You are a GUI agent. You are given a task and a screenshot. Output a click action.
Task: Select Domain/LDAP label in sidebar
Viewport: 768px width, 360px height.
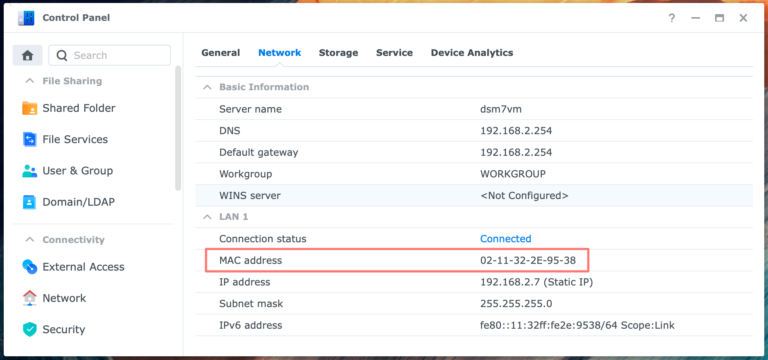tap(78, 202)
